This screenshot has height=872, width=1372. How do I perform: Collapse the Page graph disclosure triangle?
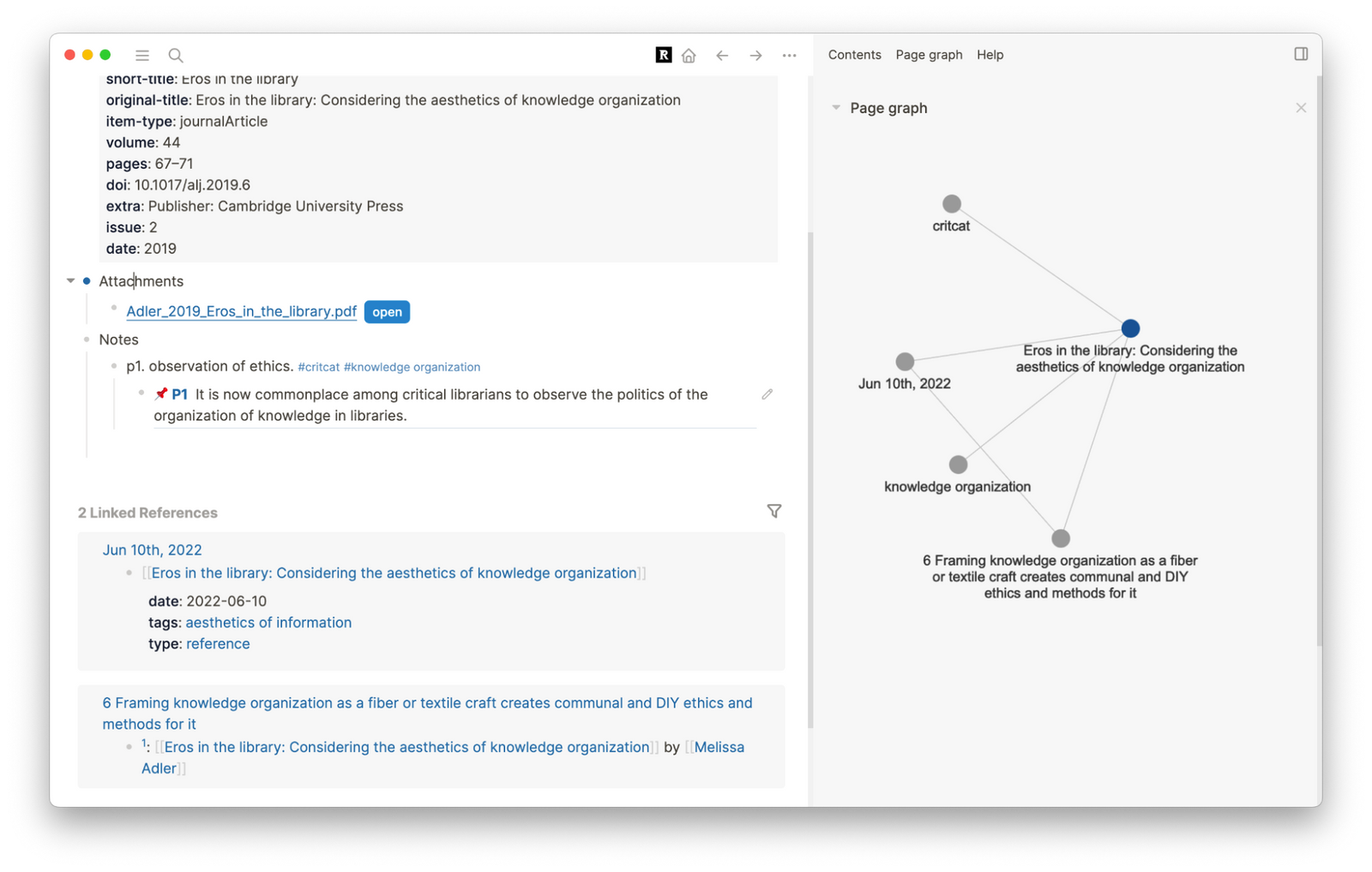point(836,107)
